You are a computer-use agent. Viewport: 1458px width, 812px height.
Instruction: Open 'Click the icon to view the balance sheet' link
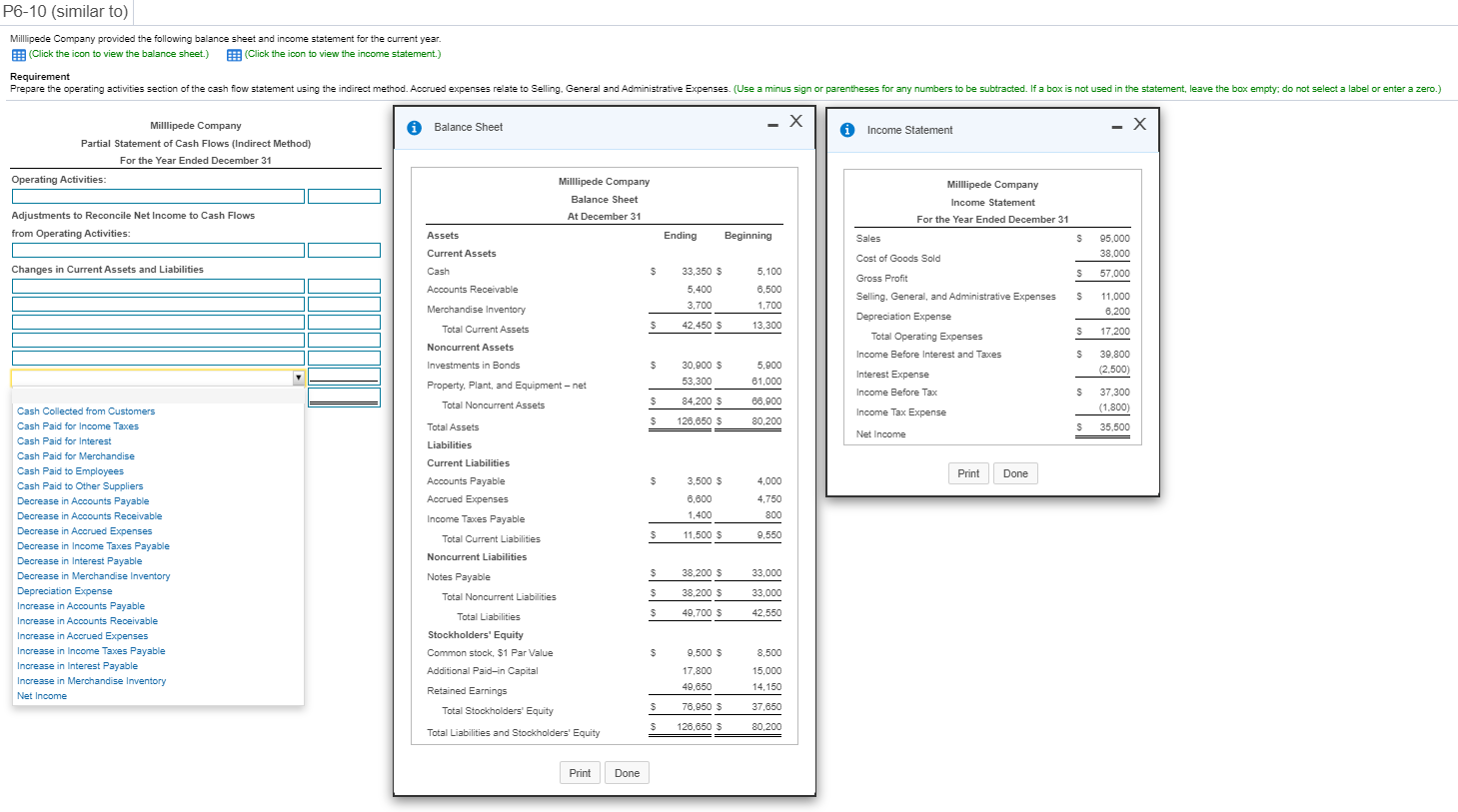click(x=119, y=54)
